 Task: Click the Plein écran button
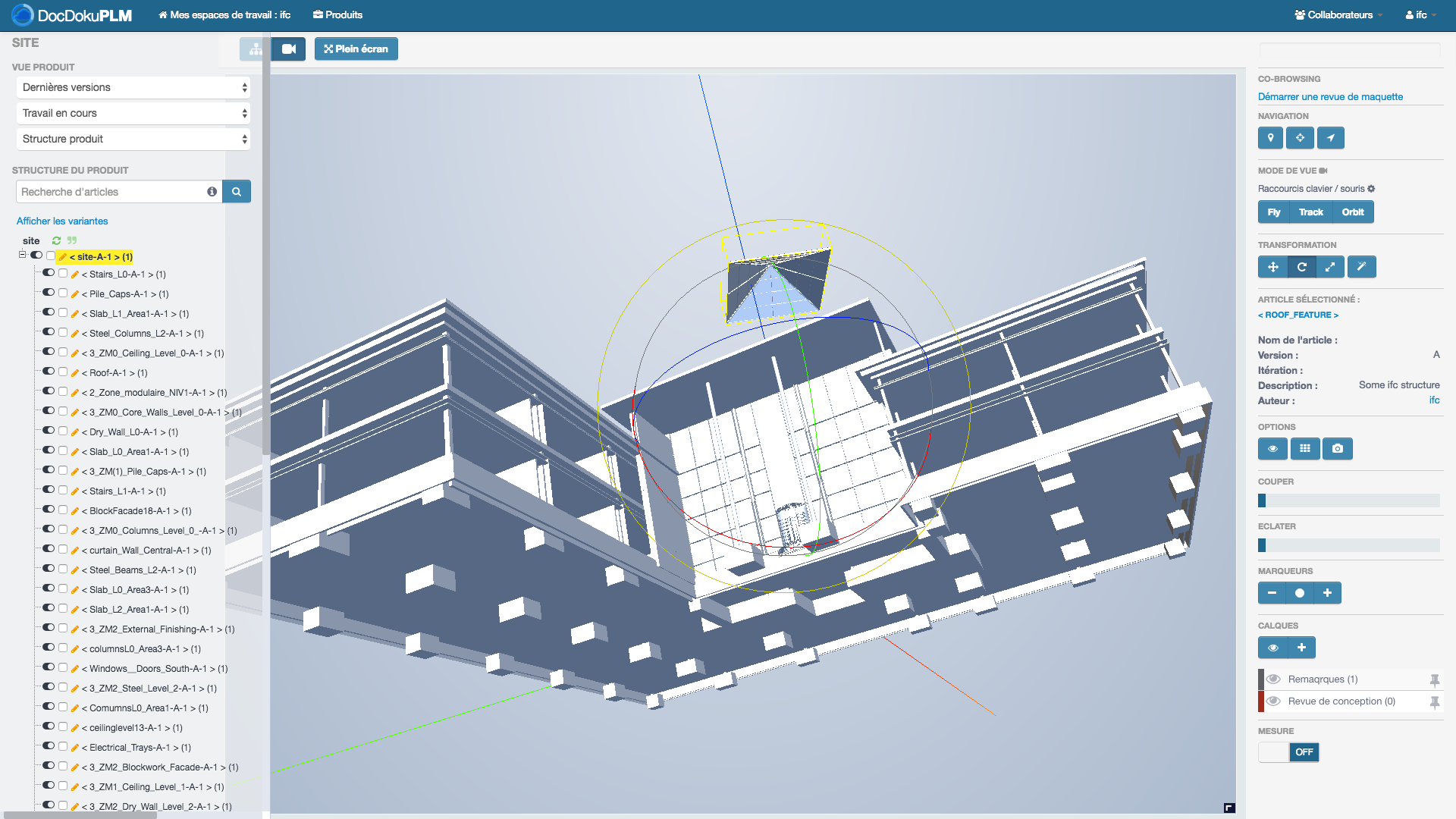pos(356,49)
